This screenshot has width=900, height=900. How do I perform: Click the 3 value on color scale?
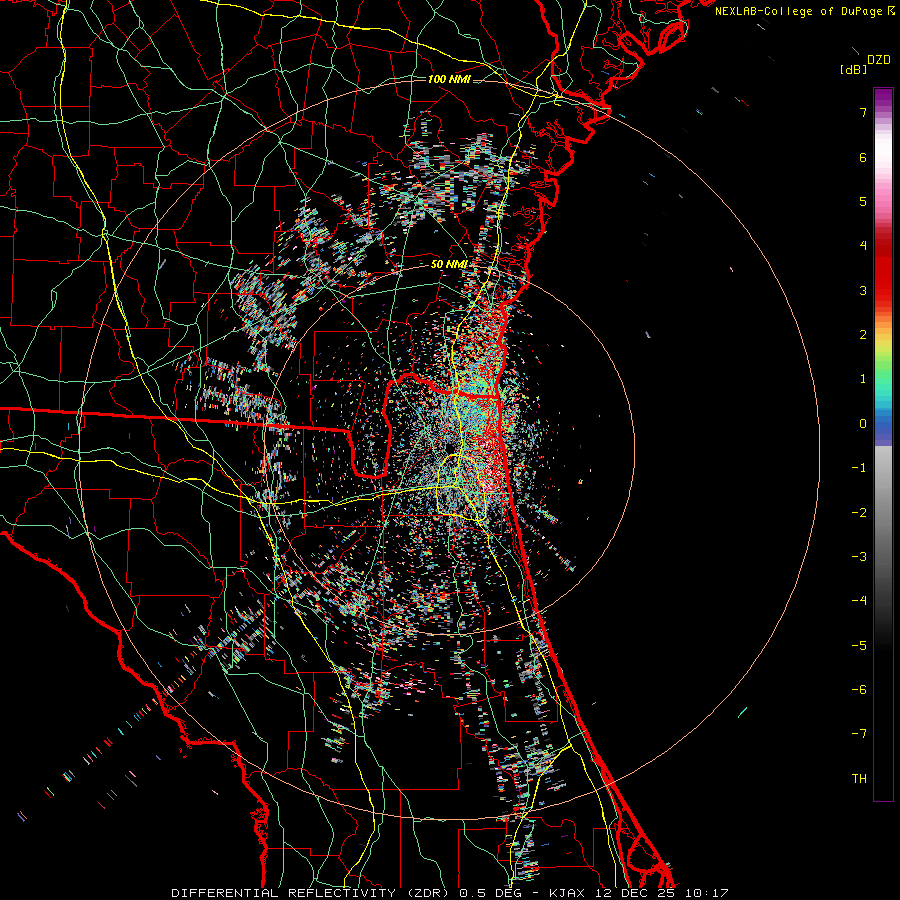click(x=863, y=290)
